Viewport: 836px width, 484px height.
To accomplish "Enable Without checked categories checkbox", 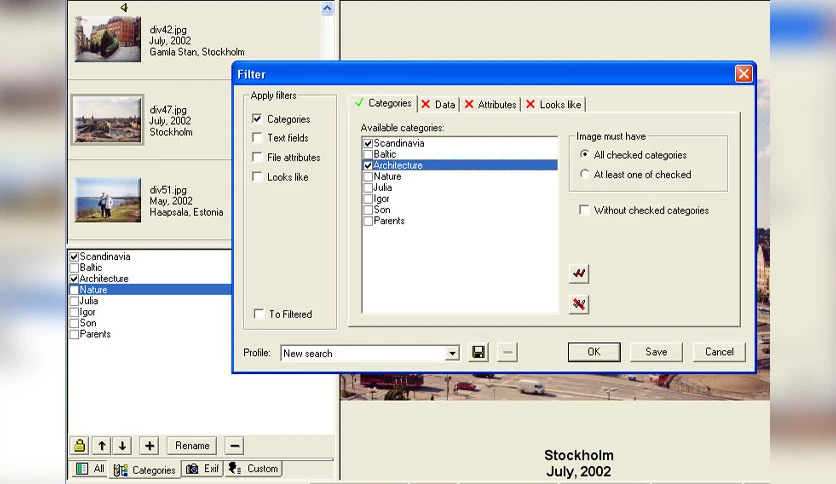I will tap(584, 210).
